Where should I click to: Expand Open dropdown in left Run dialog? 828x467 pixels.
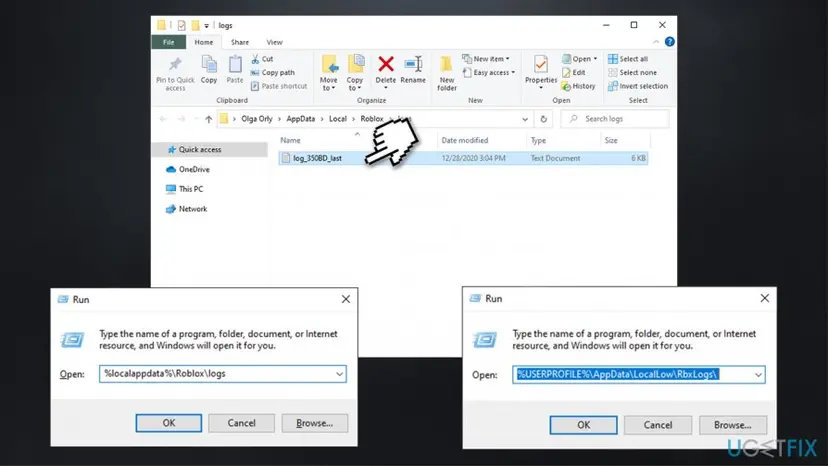340,374
